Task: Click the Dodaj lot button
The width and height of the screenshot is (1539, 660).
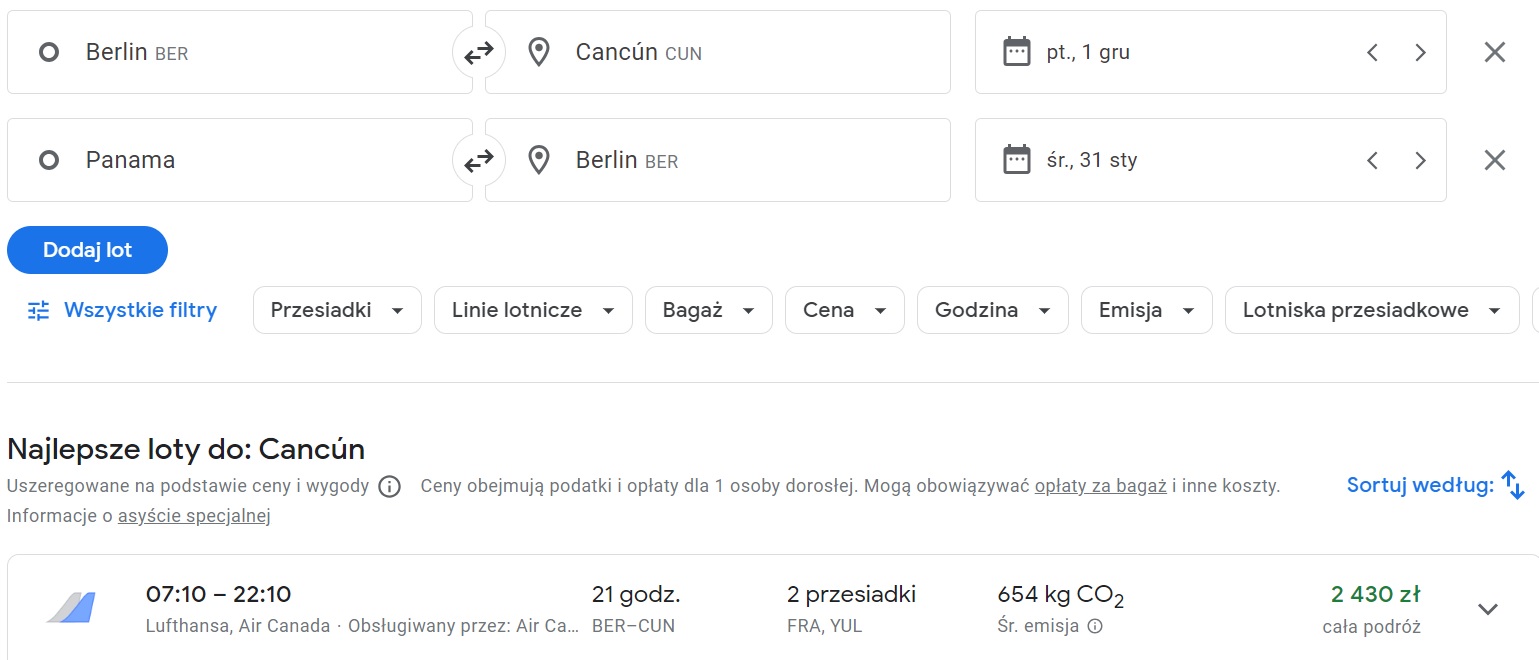Action: click(x=87, y=250)
